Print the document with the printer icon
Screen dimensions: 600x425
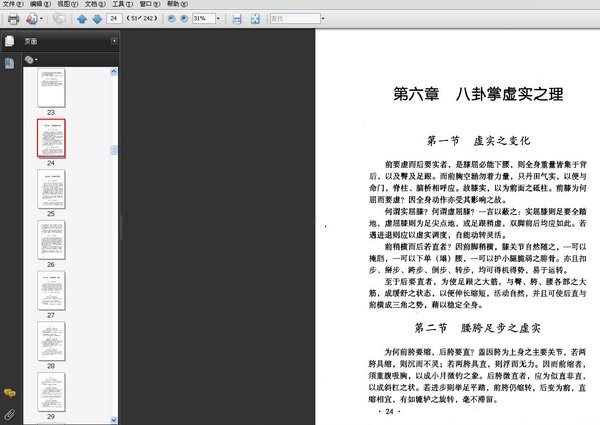pyautogui.click(x=13, y=18)
